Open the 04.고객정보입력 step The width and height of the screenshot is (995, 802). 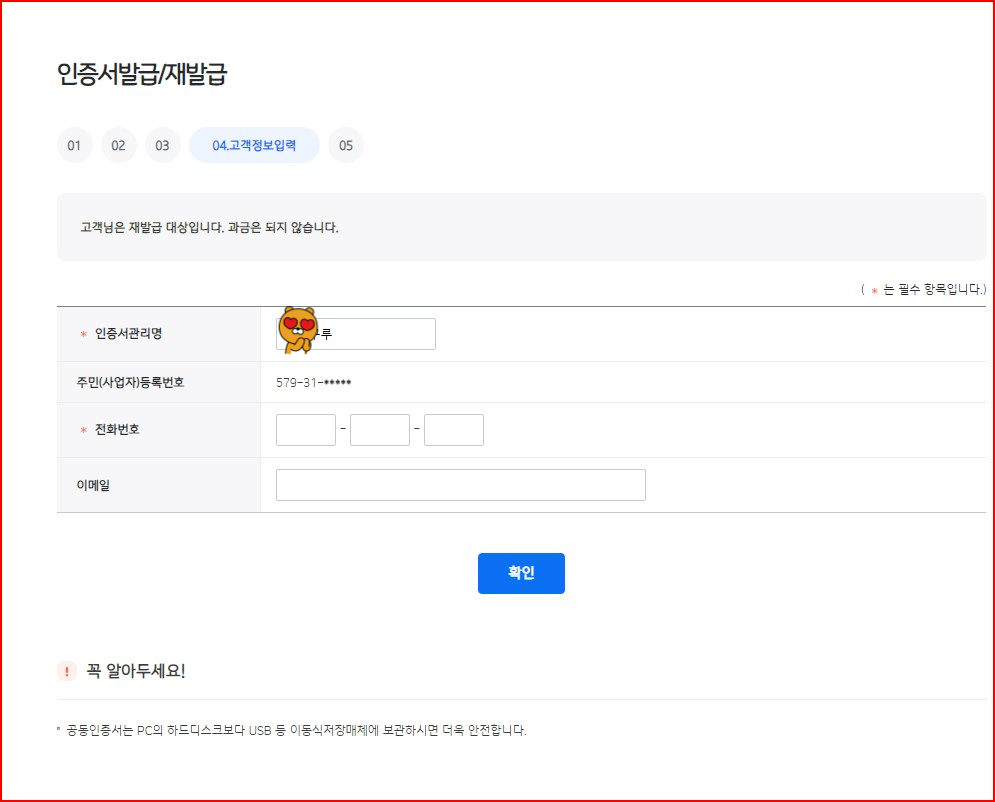point(254,145)
